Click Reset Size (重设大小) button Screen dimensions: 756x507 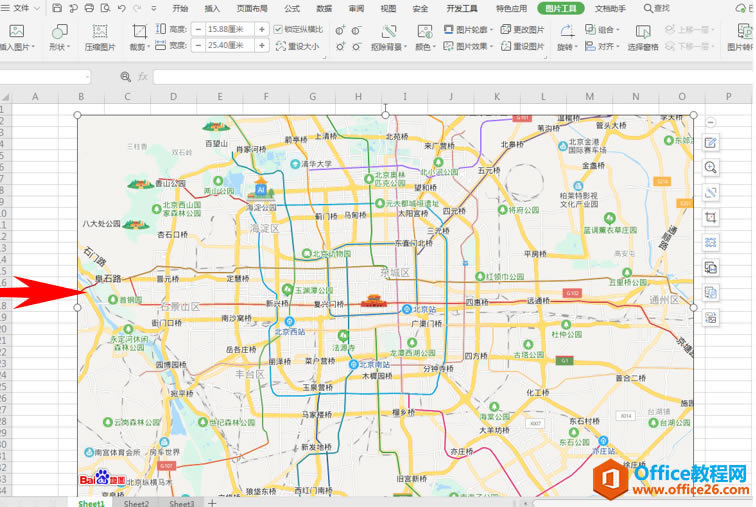(297, 46)
